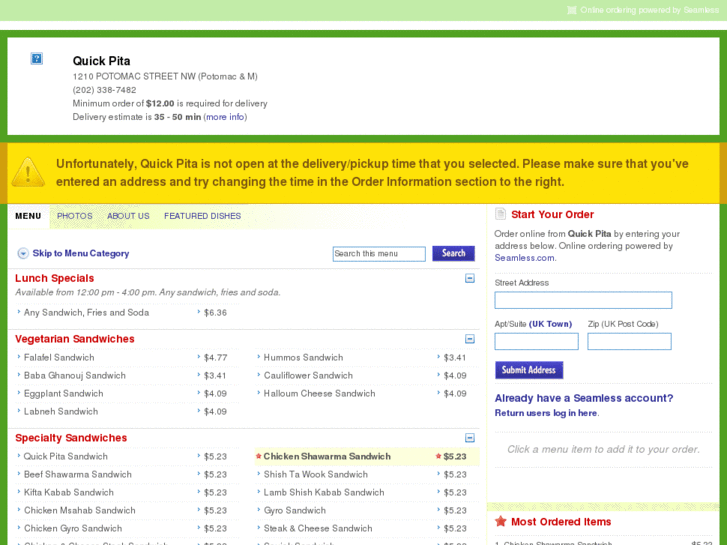Add the Chicken Gyro Sandwich
Viewport: 727px width, 545px height.
point(73,529)
